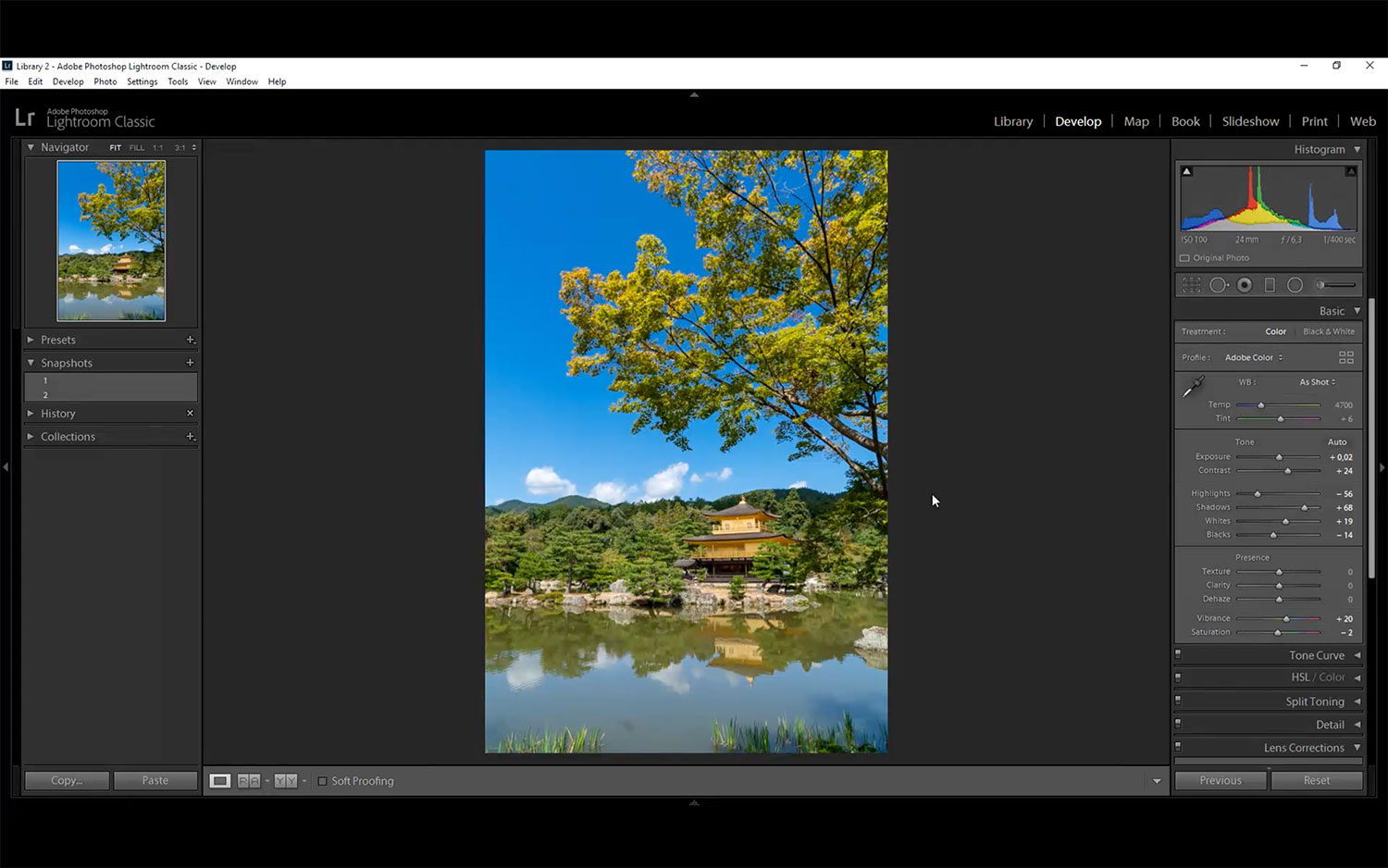Open the Profile Browser grid icon
The width and height of the screenshot is (1388, 868).
tap(1345, 357)
